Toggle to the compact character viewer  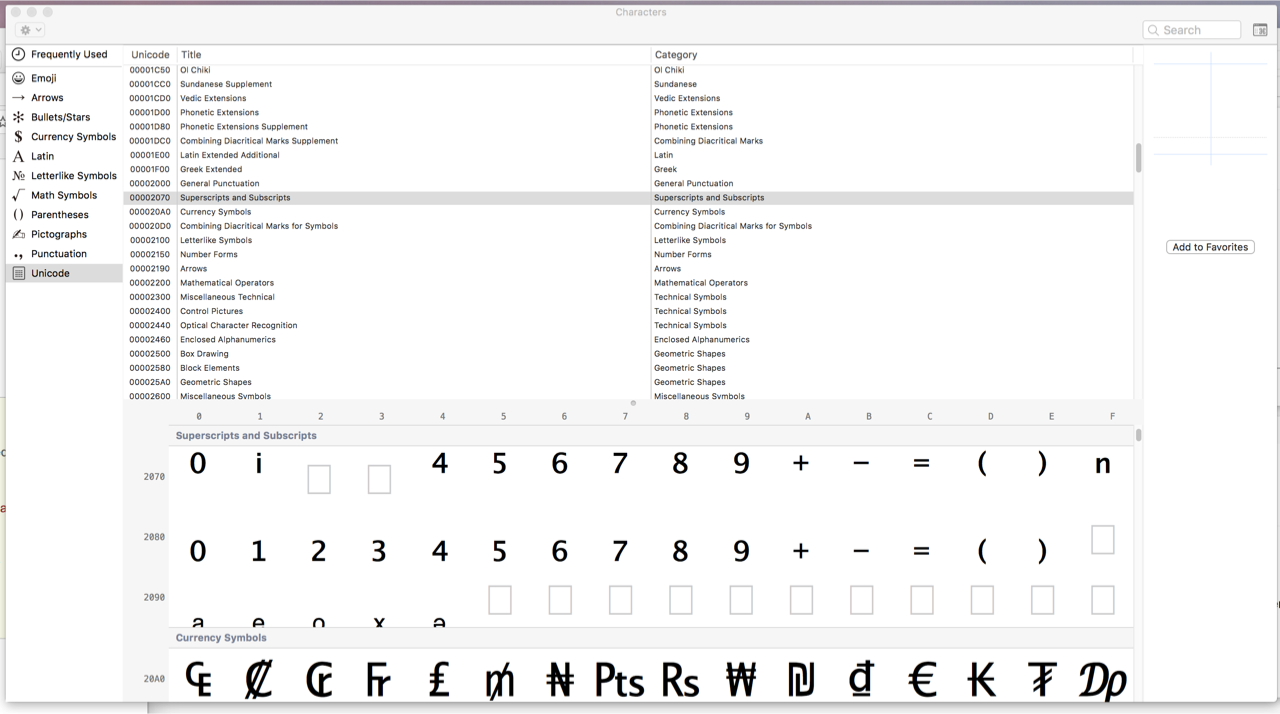pos(1259,29)
